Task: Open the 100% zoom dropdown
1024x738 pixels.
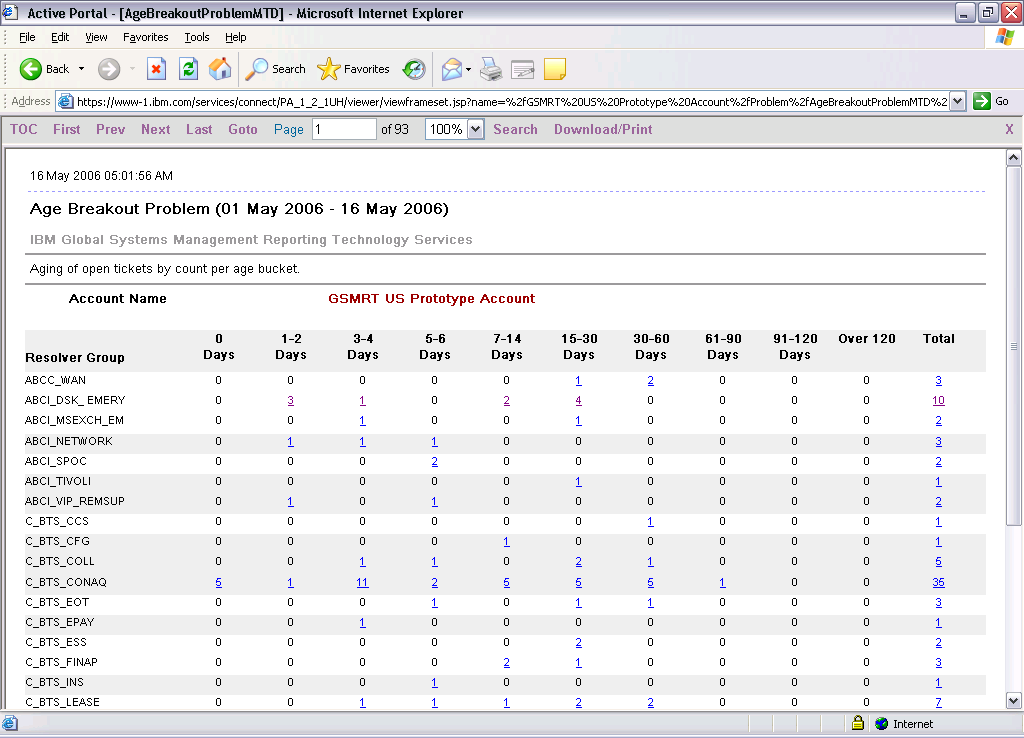Action: [x=475, y=129]
